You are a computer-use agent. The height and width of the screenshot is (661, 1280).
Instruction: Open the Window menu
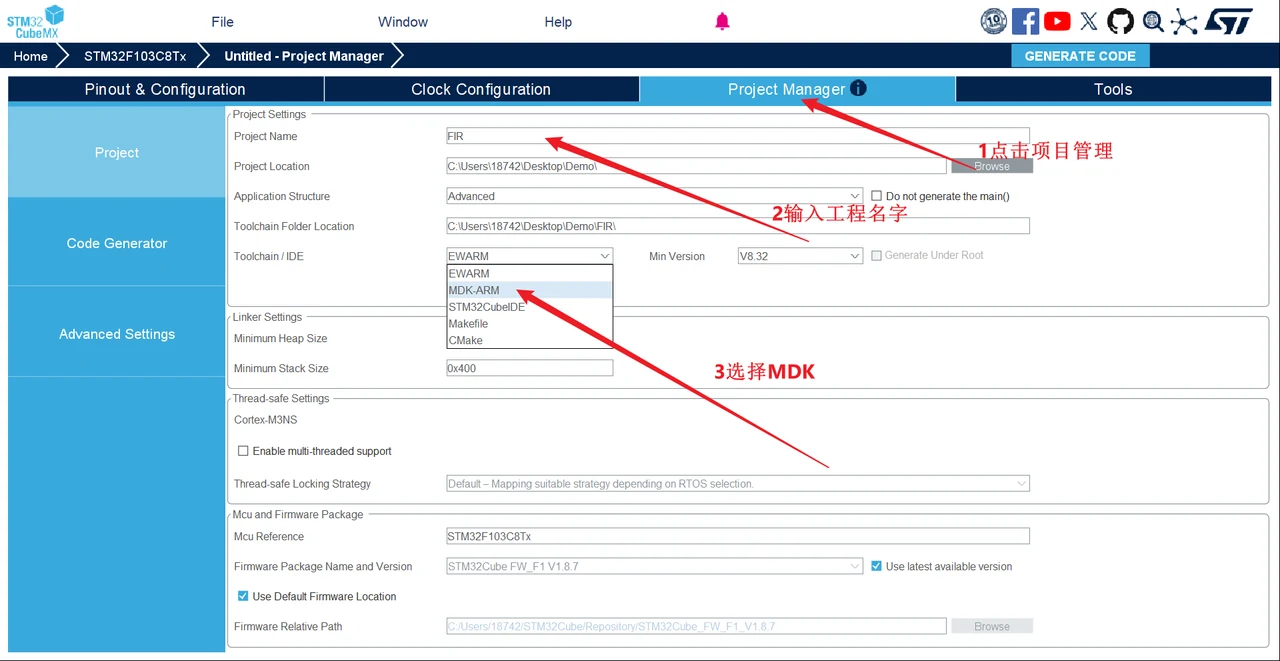pyautogui.click(x=403, y=22)
